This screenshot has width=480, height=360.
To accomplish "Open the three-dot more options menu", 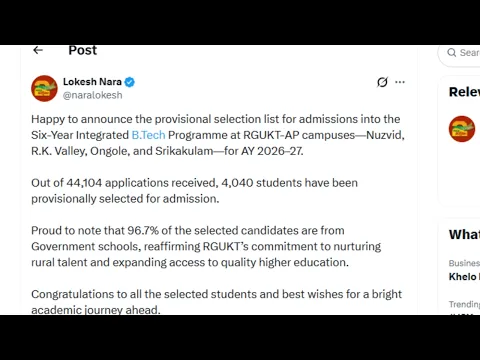I will [x=400, y=82].
